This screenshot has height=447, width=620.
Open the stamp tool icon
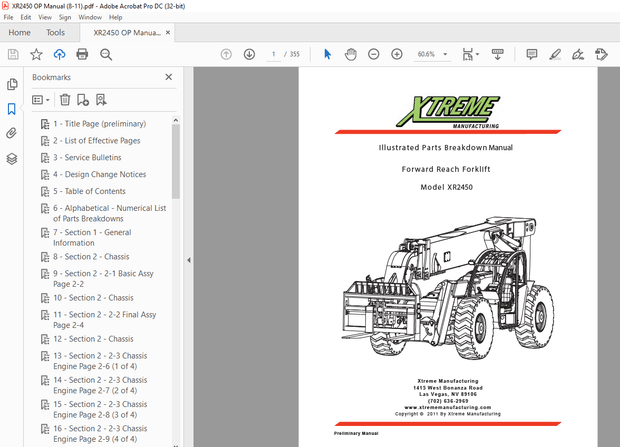(601, 54)
